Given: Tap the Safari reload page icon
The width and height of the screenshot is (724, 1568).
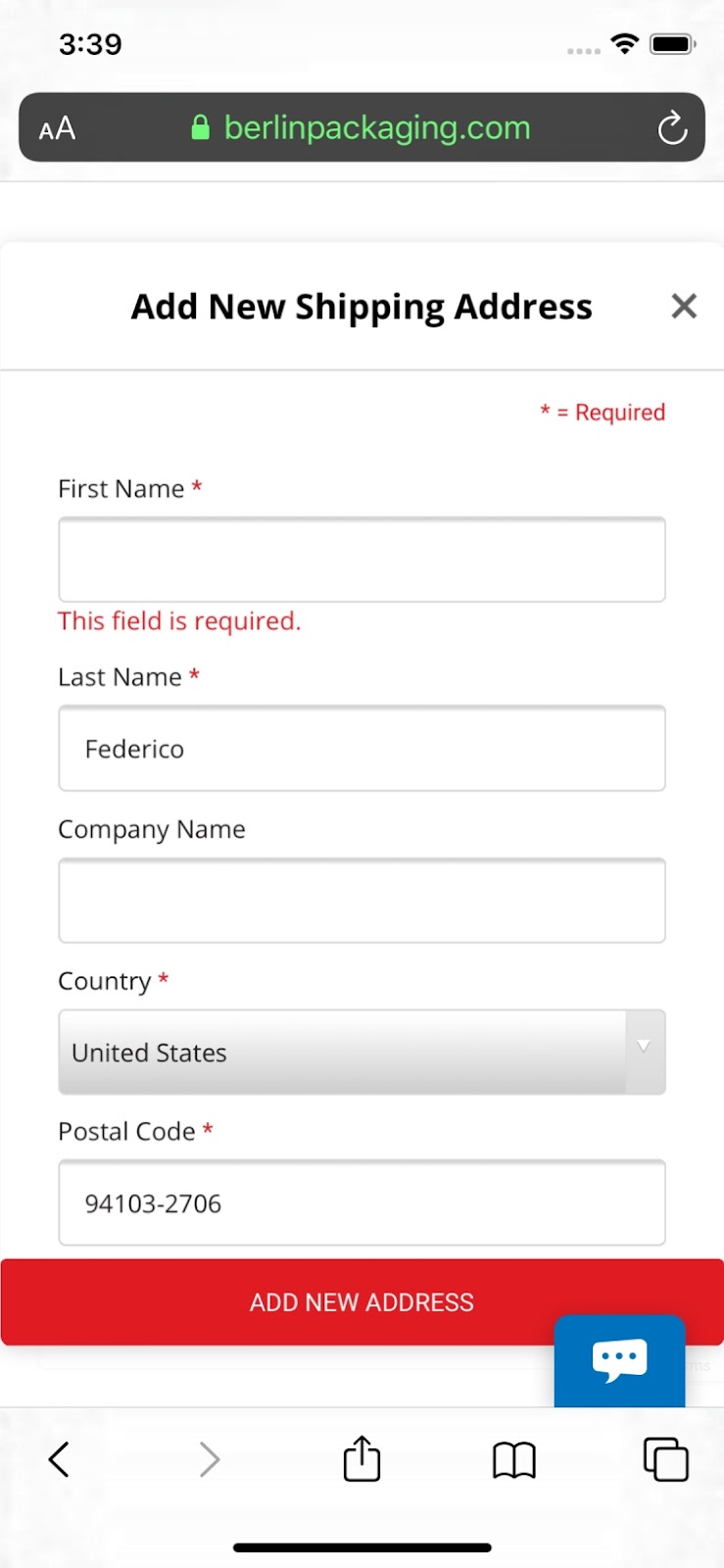Looking at the screenshot, I should click(672, 128).
